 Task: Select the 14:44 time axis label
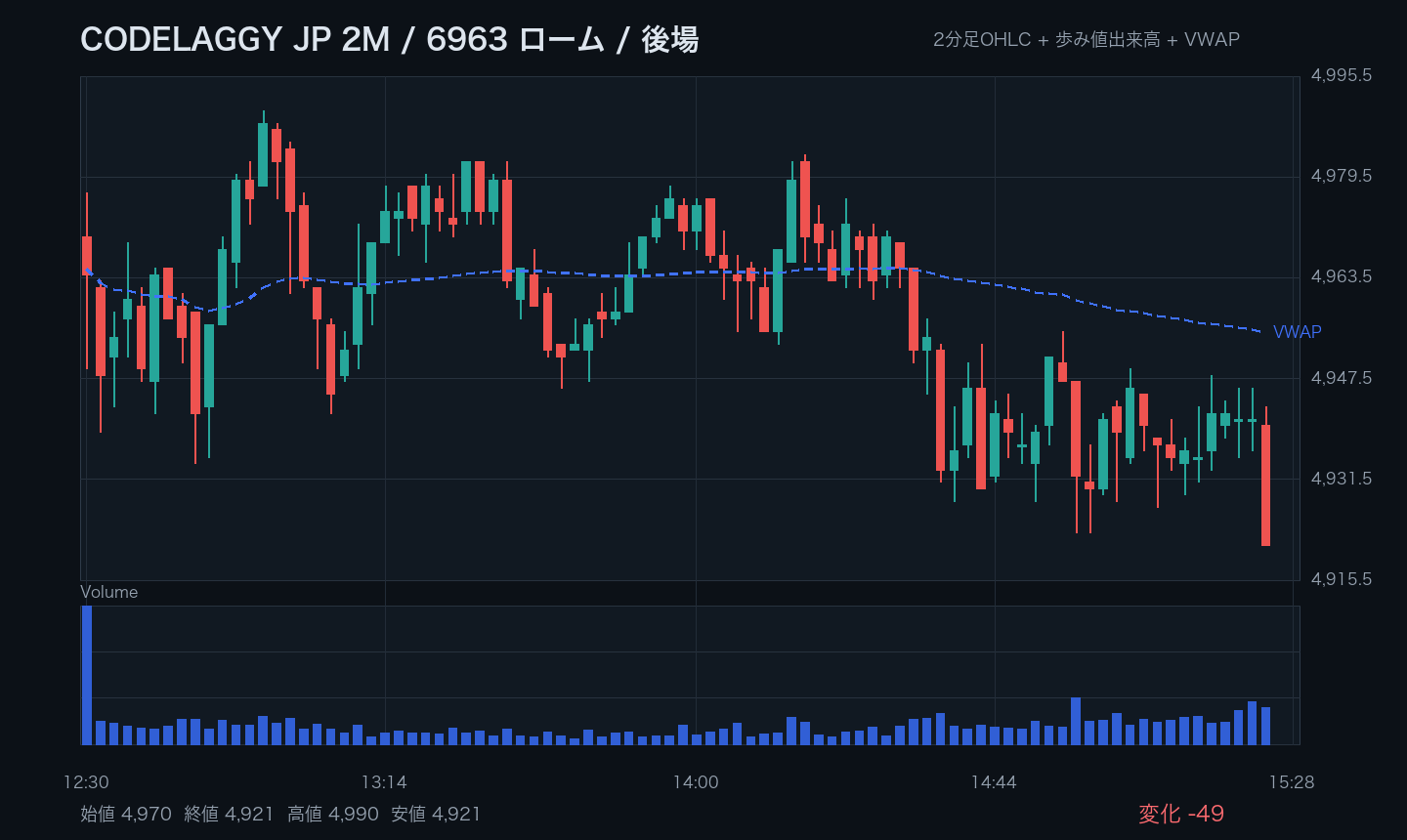pyautogui.click(x=994, y=782)
